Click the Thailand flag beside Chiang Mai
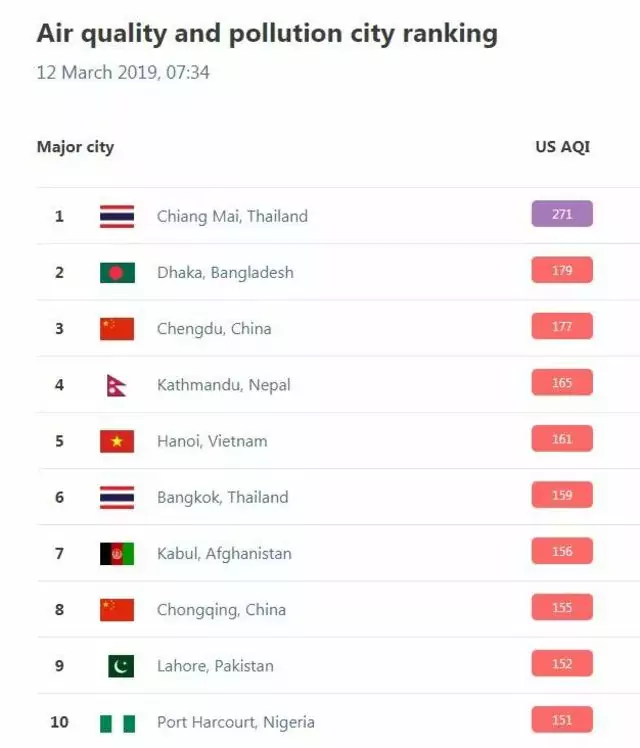 click(117, 216)
